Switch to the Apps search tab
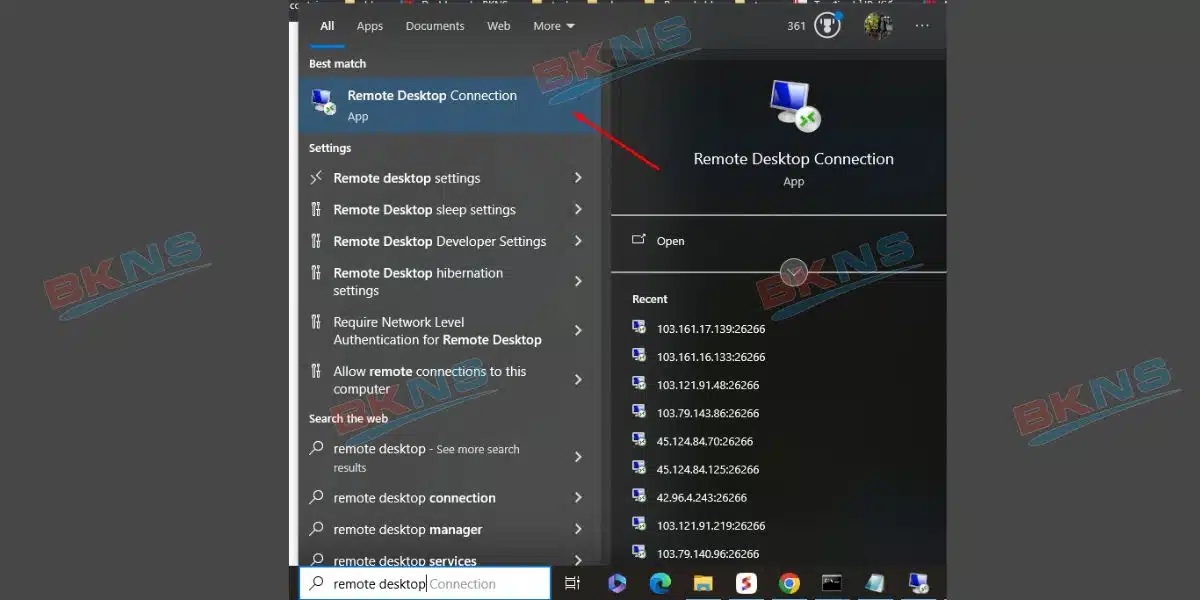 [369, 26]
